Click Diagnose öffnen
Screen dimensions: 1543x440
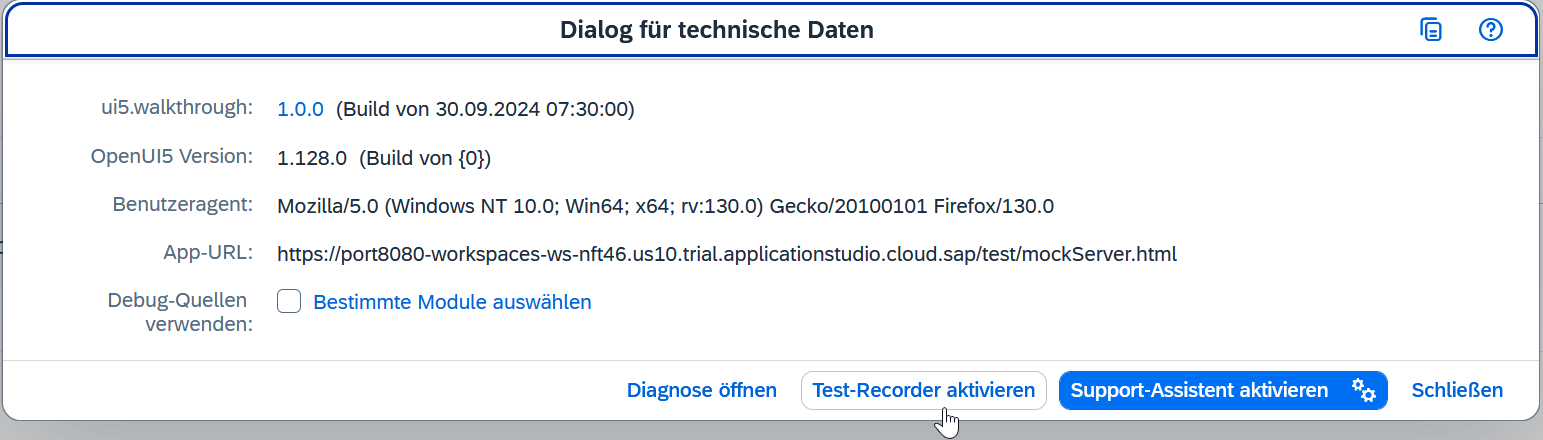point(702,390)
